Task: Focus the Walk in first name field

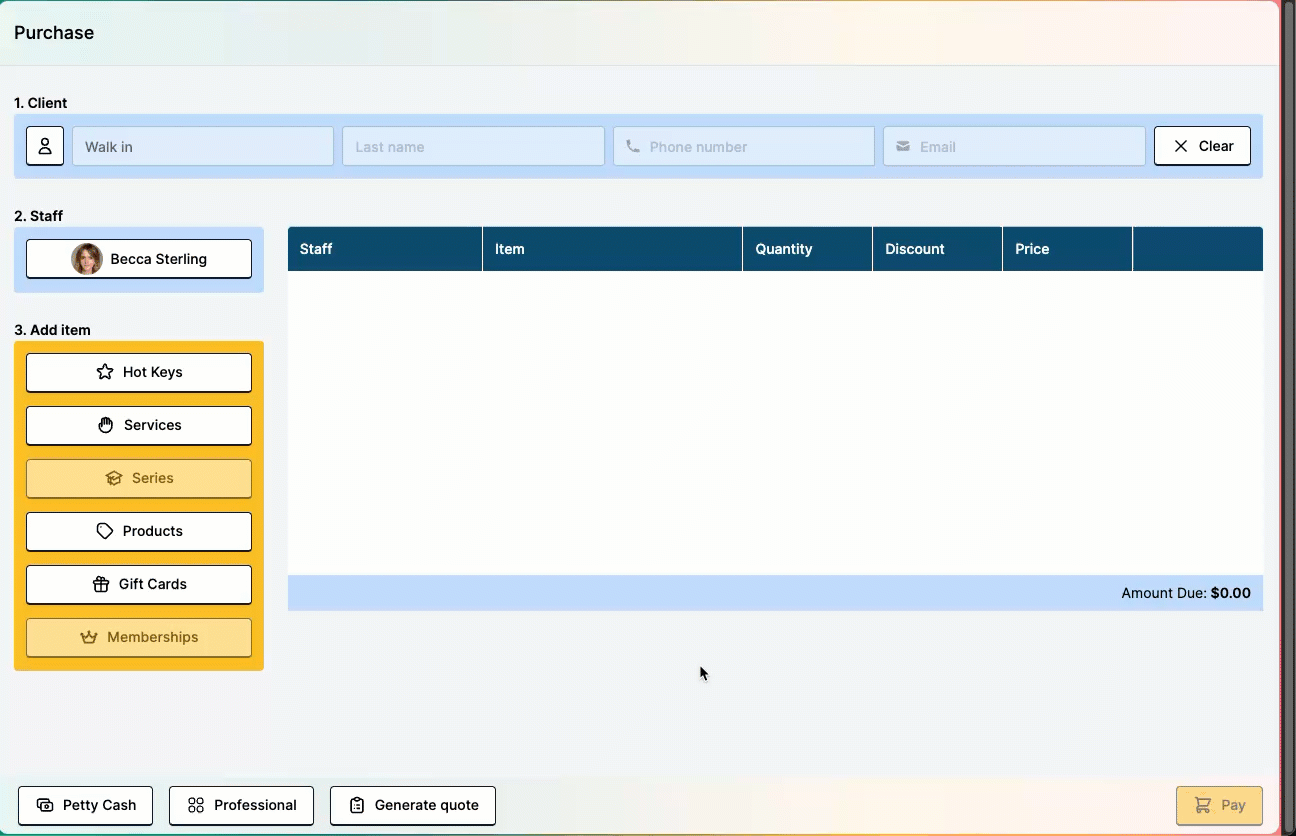Action: [x=203, y=146]
